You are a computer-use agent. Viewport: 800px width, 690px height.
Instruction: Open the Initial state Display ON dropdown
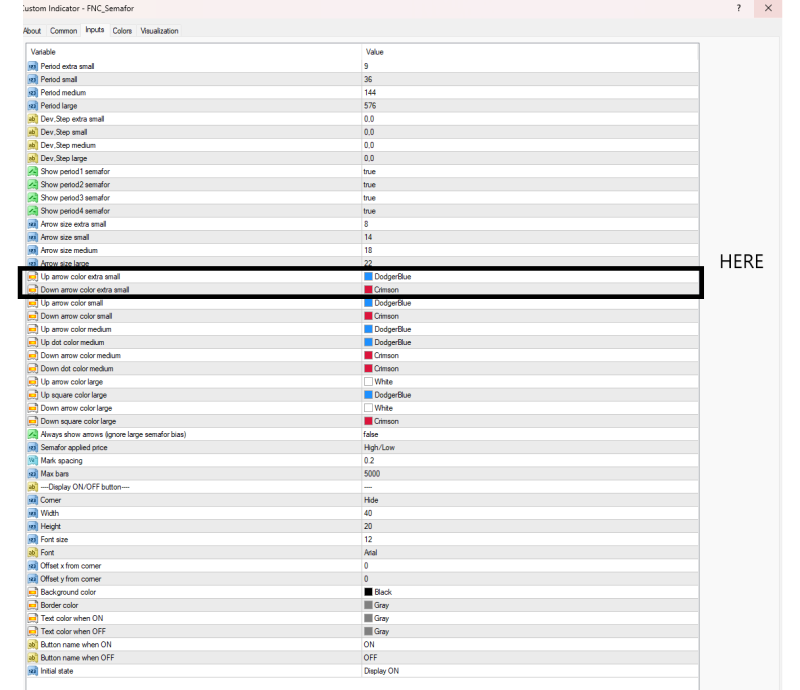tap(382, 671)
